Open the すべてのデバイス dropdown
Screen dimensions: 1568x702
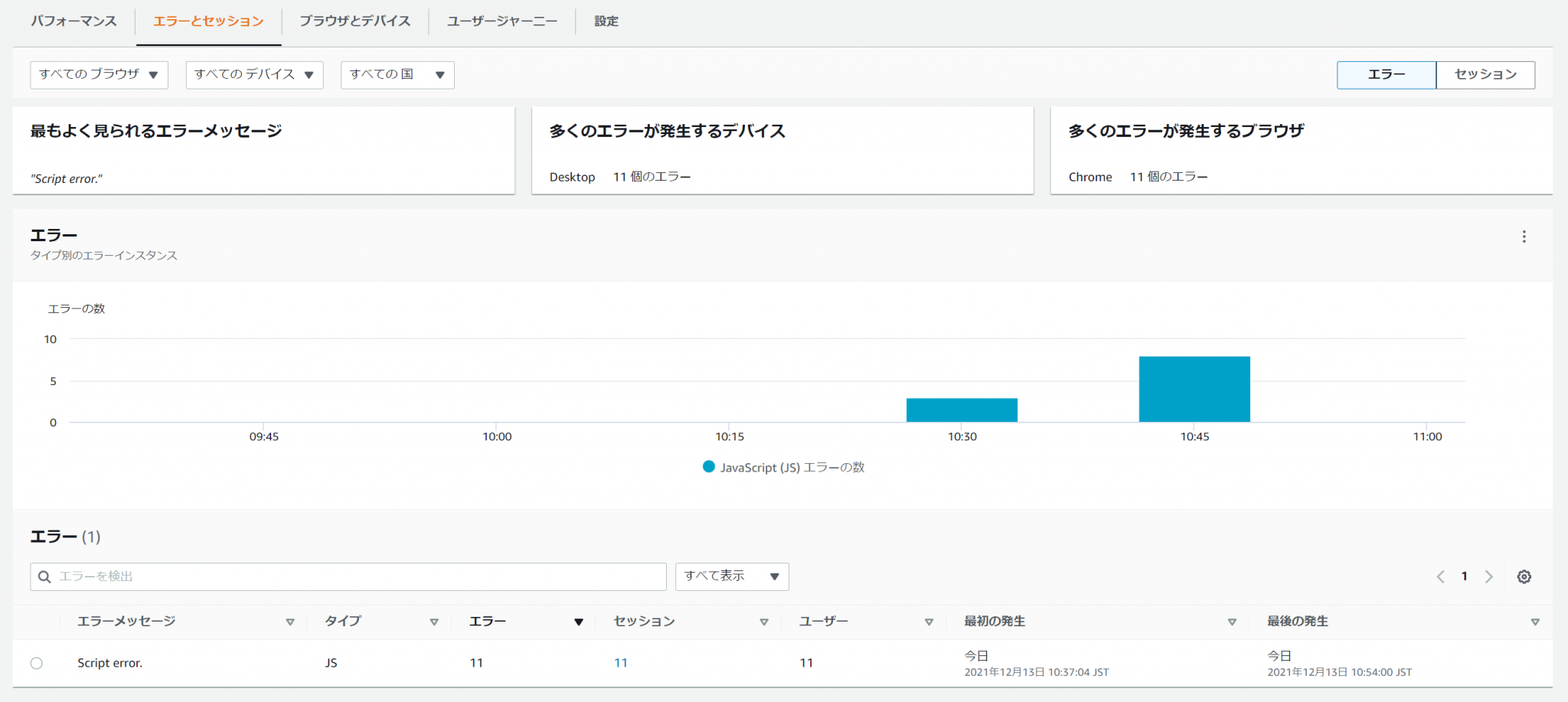point(253,74)
